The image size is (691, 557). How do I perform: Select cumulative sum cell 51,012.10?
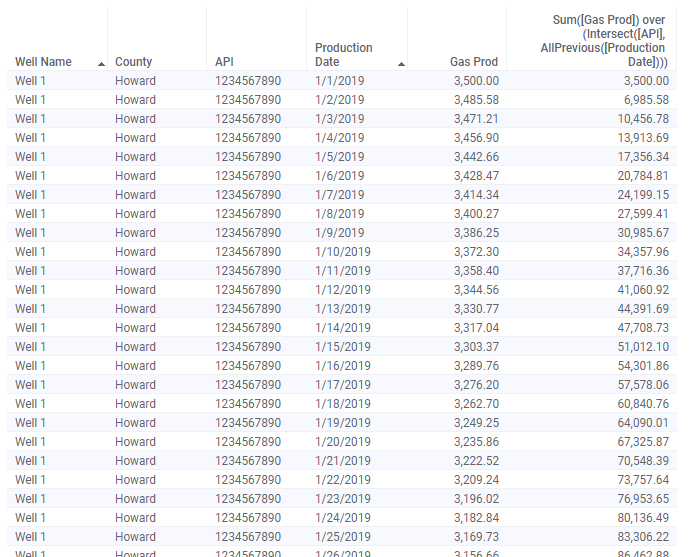[643, 346]
